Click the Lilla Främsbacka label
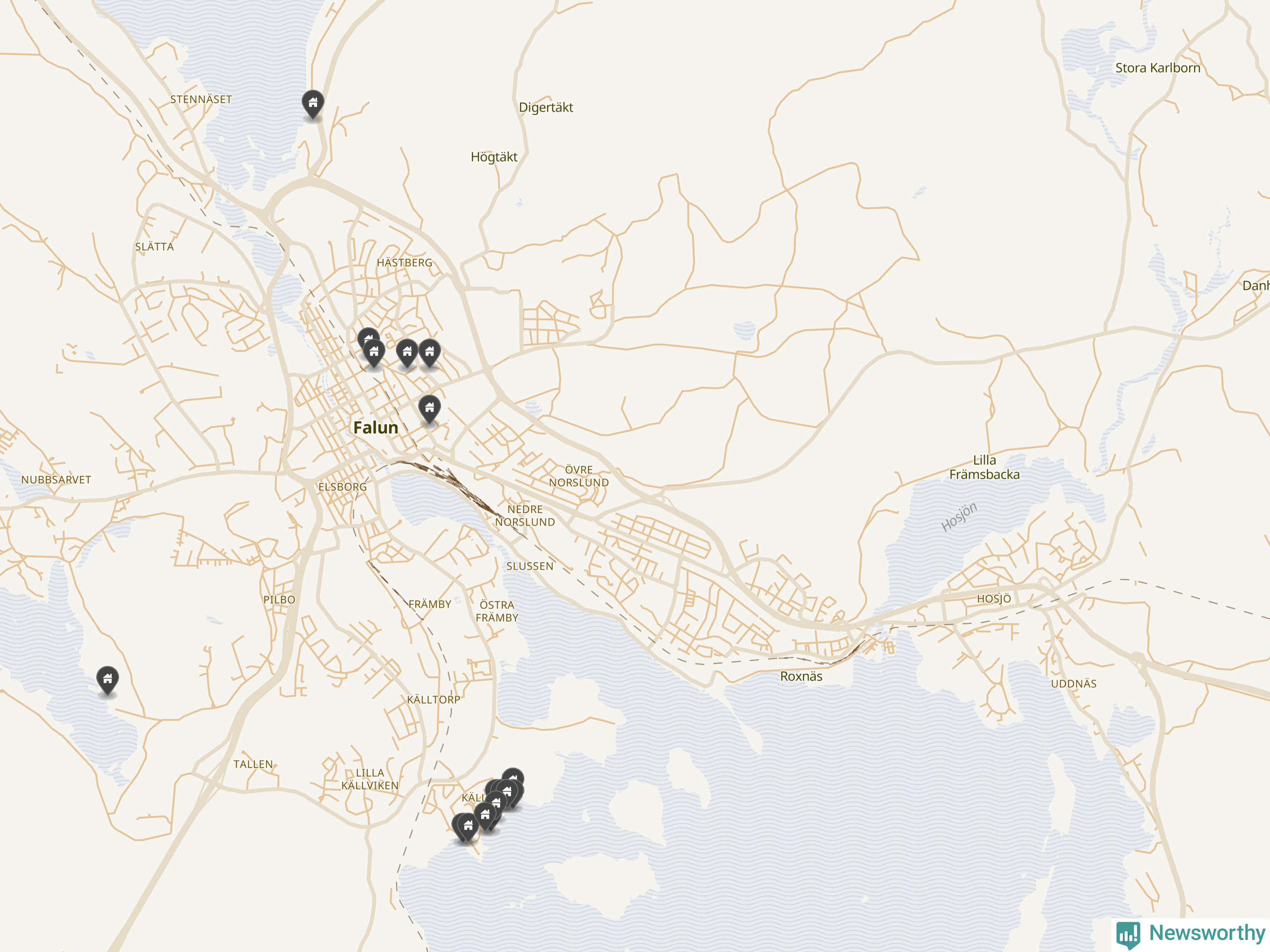The width and height of the screenshot is (1270, 952). pos(984,467)
